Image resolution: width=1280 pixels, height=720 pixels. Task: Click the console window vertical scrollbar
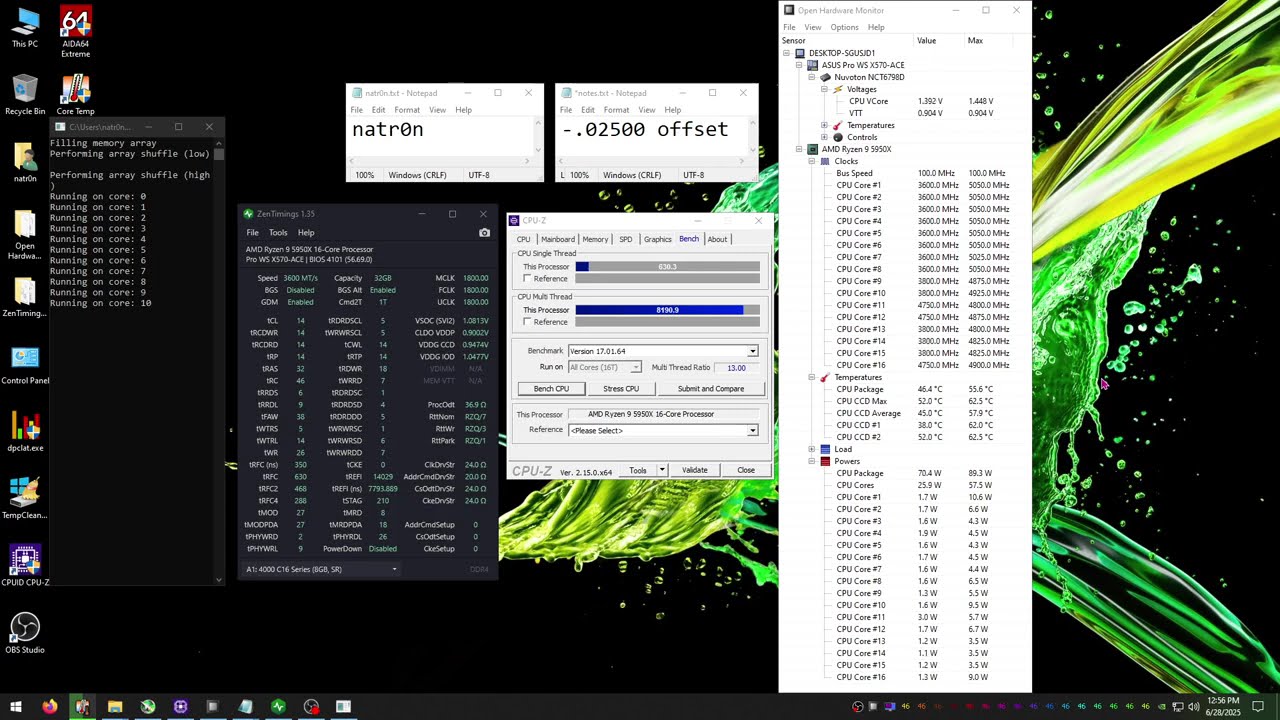219,360
